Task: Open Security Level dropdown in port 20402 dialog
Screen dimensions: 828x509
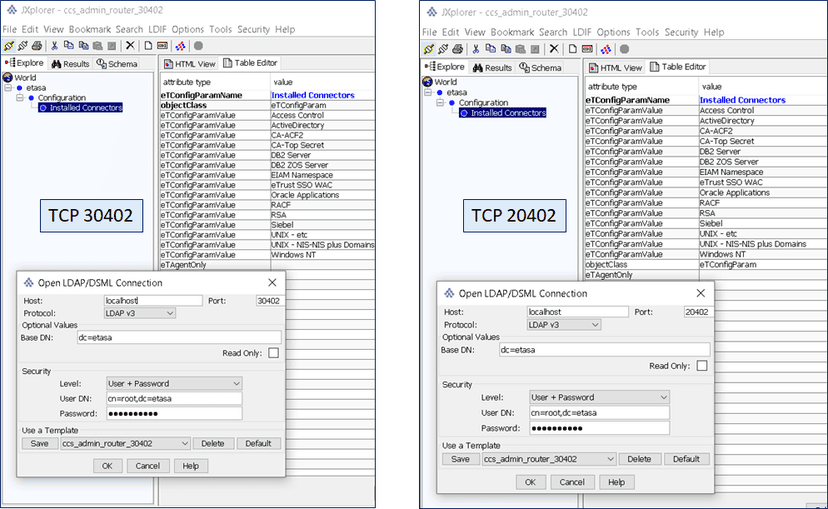Action: 598,397
